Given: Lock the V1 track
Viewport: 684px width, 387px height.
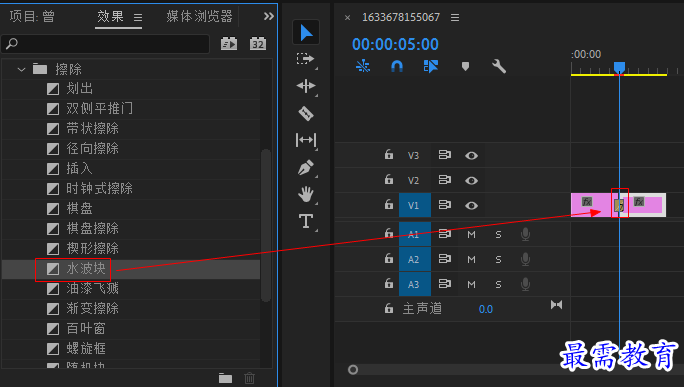Looking at the screenshot, I should [389, 204].
